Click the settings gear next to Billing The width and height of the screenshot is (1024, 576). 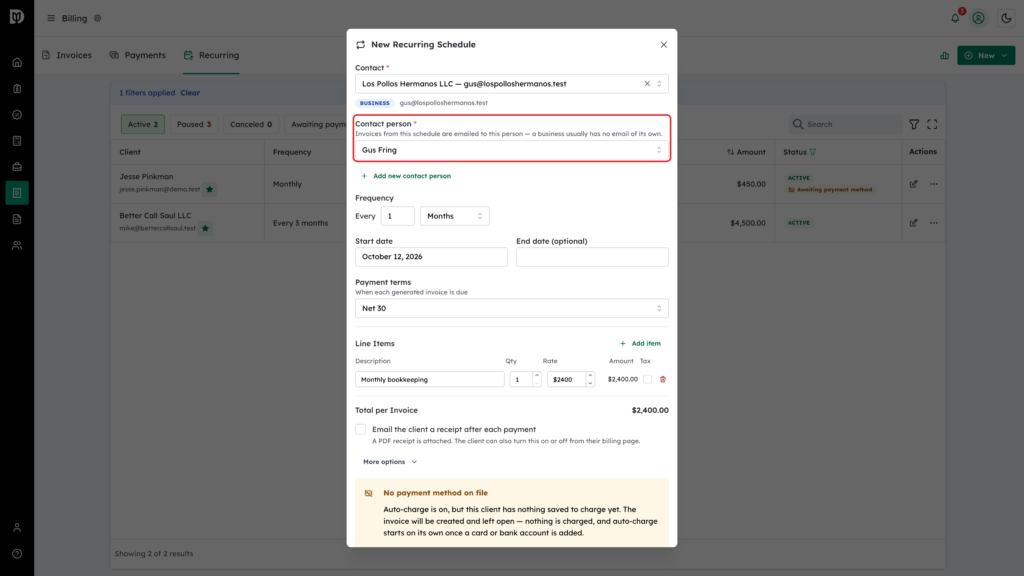coord(98,18)
